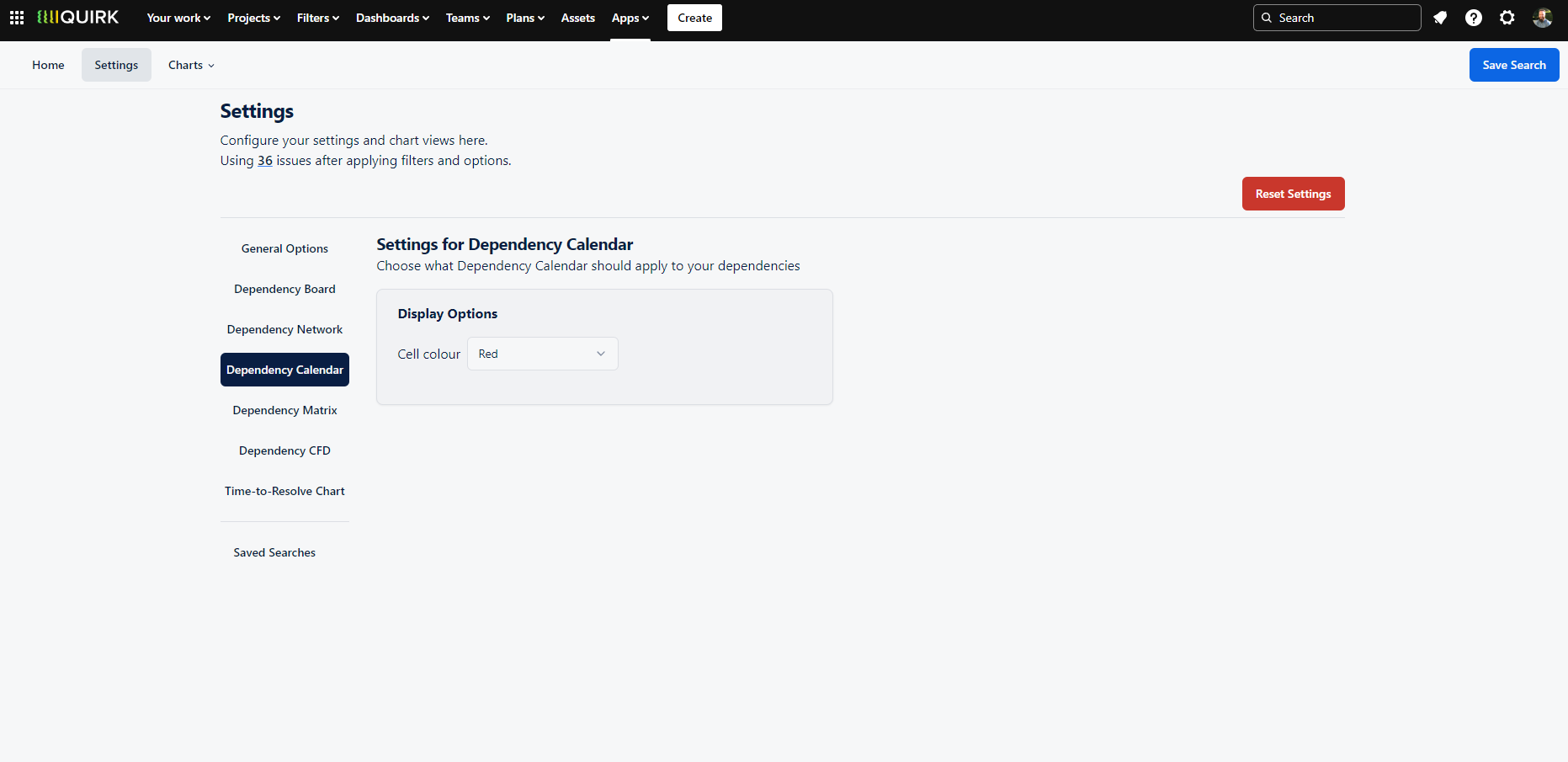Open the app switcher grid icon
The image size is (1568, 762).
tap(17, 18)
